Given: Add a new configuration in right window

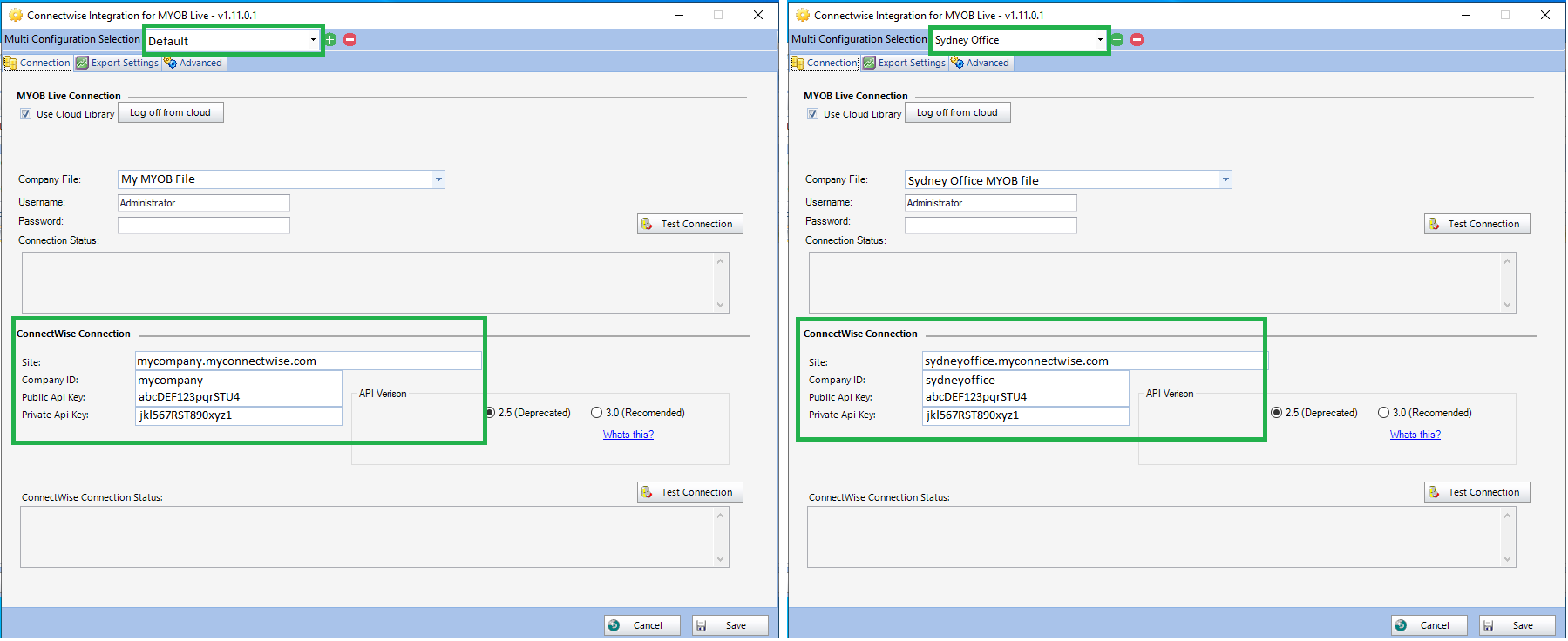Looking at the screenshot, I should pos(1117,39).
